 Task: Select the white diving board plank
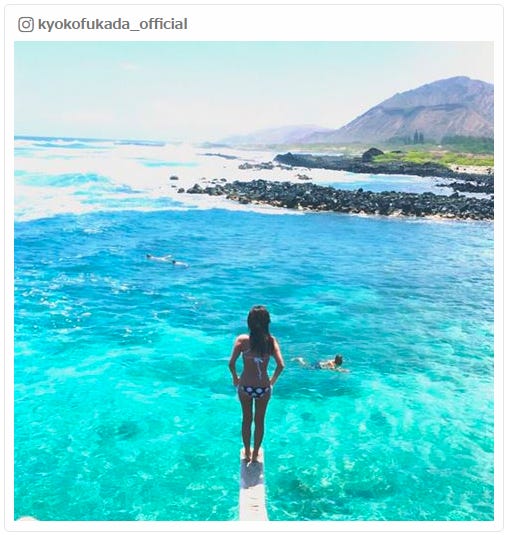tap(253, 486)
